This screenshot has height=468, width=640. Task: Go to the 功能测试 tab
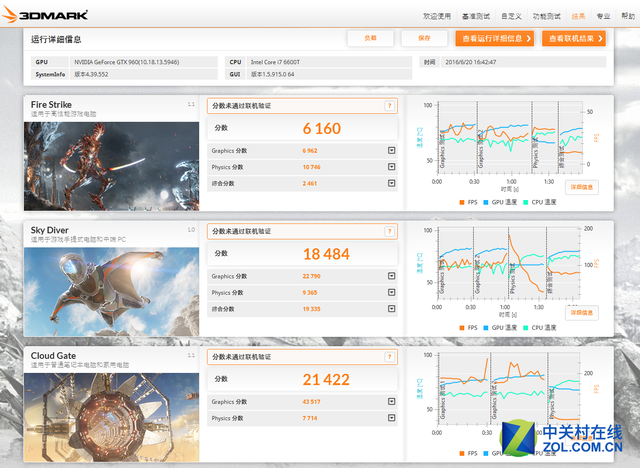tap(547, 16)
